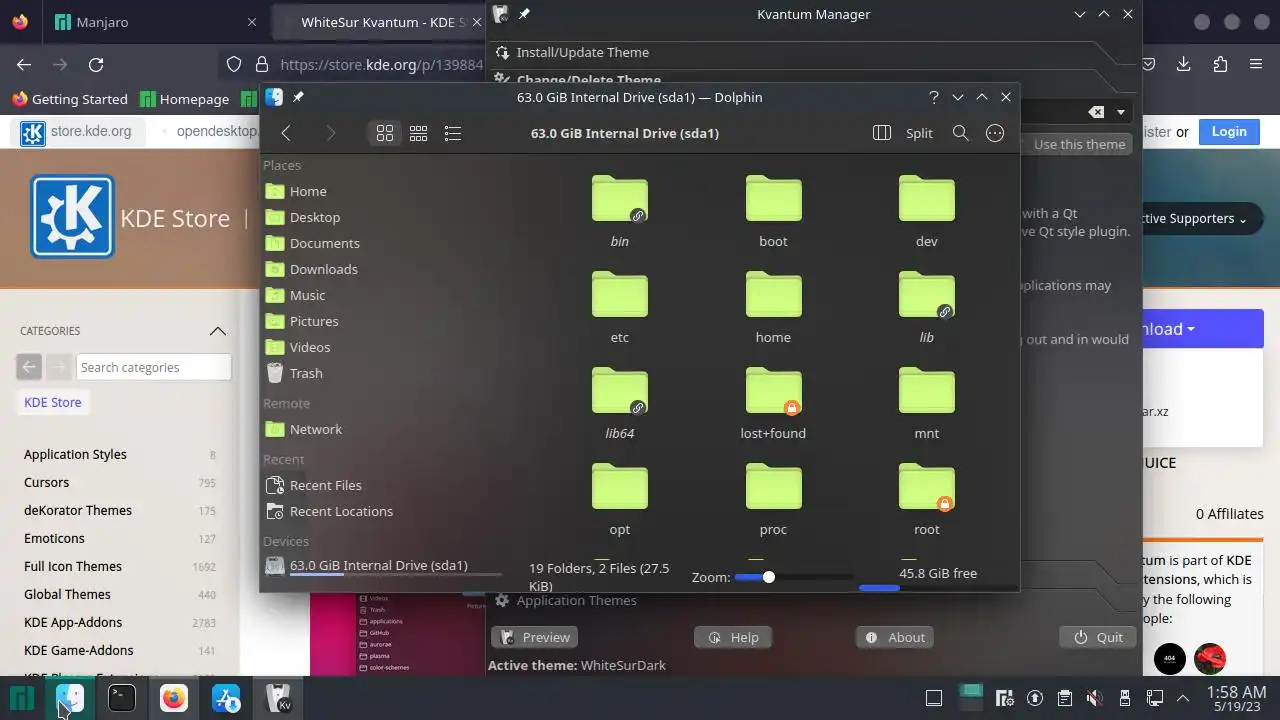Image resolution: width=1280 pixels, height=720 pixels.
Task: Clear the Kvantum theme combo text
Action: click(1096, 112)
